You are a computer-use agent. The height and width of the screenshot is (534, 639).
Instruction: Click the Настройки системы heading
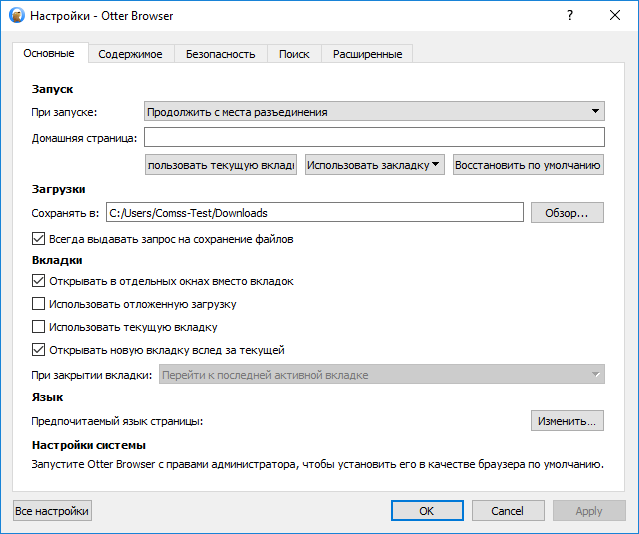(x=88, y=445)
